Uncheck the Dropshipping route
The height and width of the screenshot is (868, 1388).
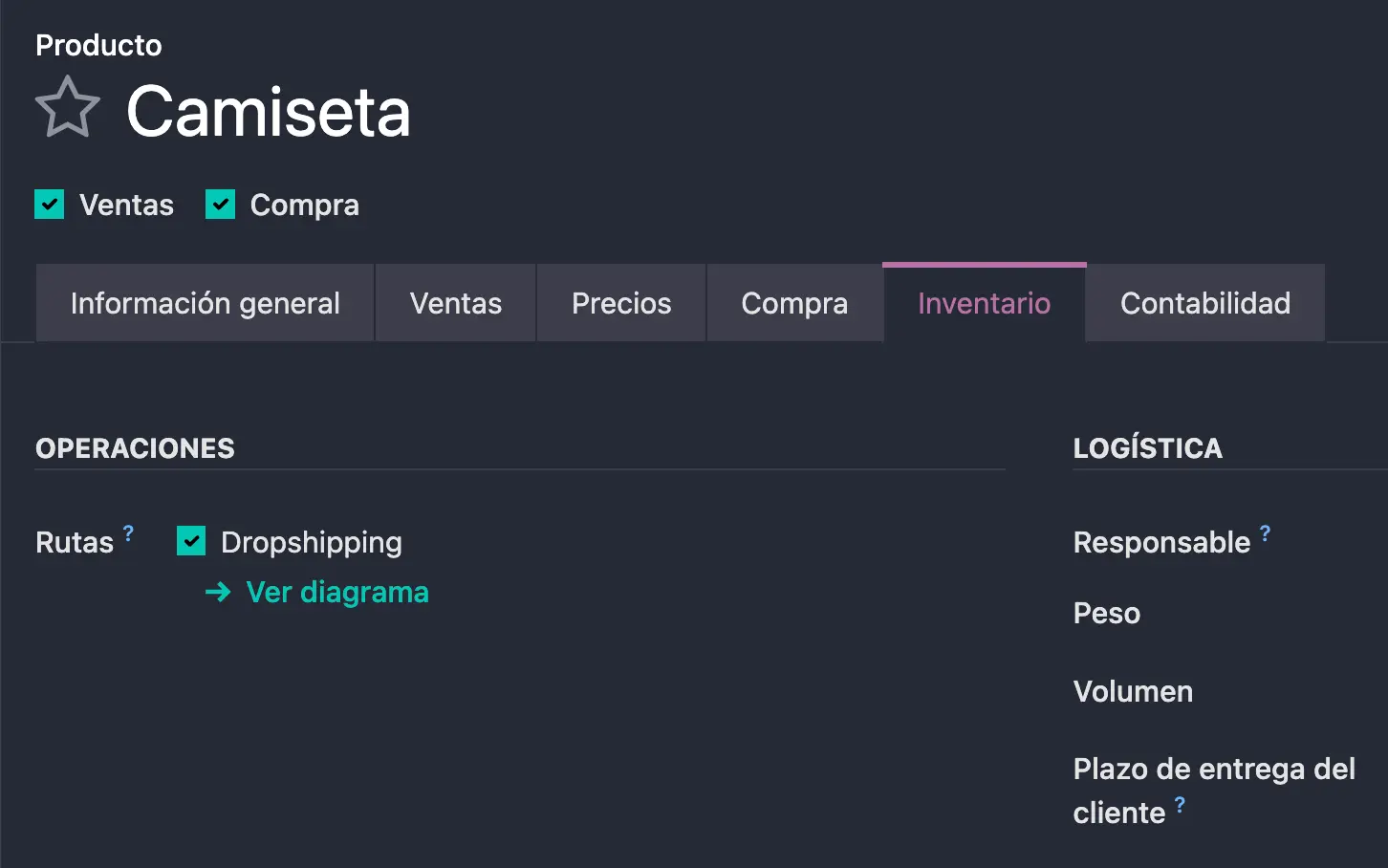click(x=190, y=541)
